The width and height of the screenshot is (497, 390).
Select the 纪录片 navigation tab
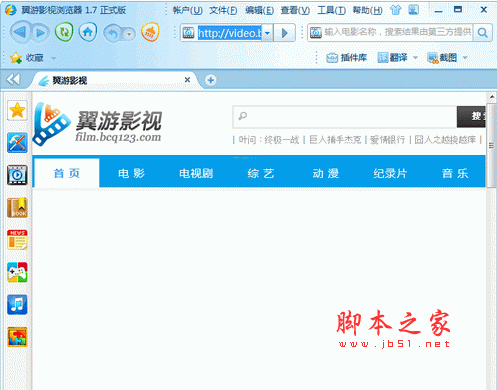390,173
